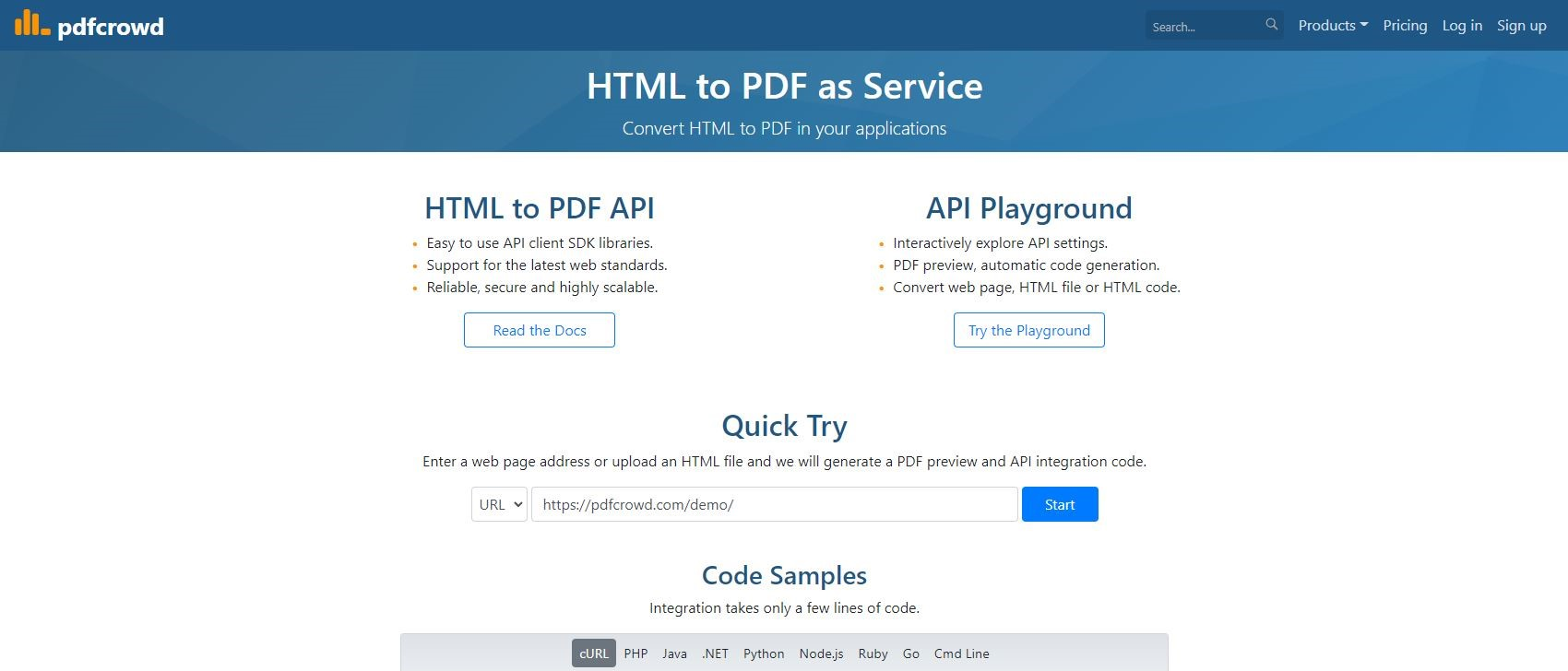This screenshot has width=1568, height=671.
Task: Click 'Interactively explore API settings.'
Action: tap(1000, 243)
